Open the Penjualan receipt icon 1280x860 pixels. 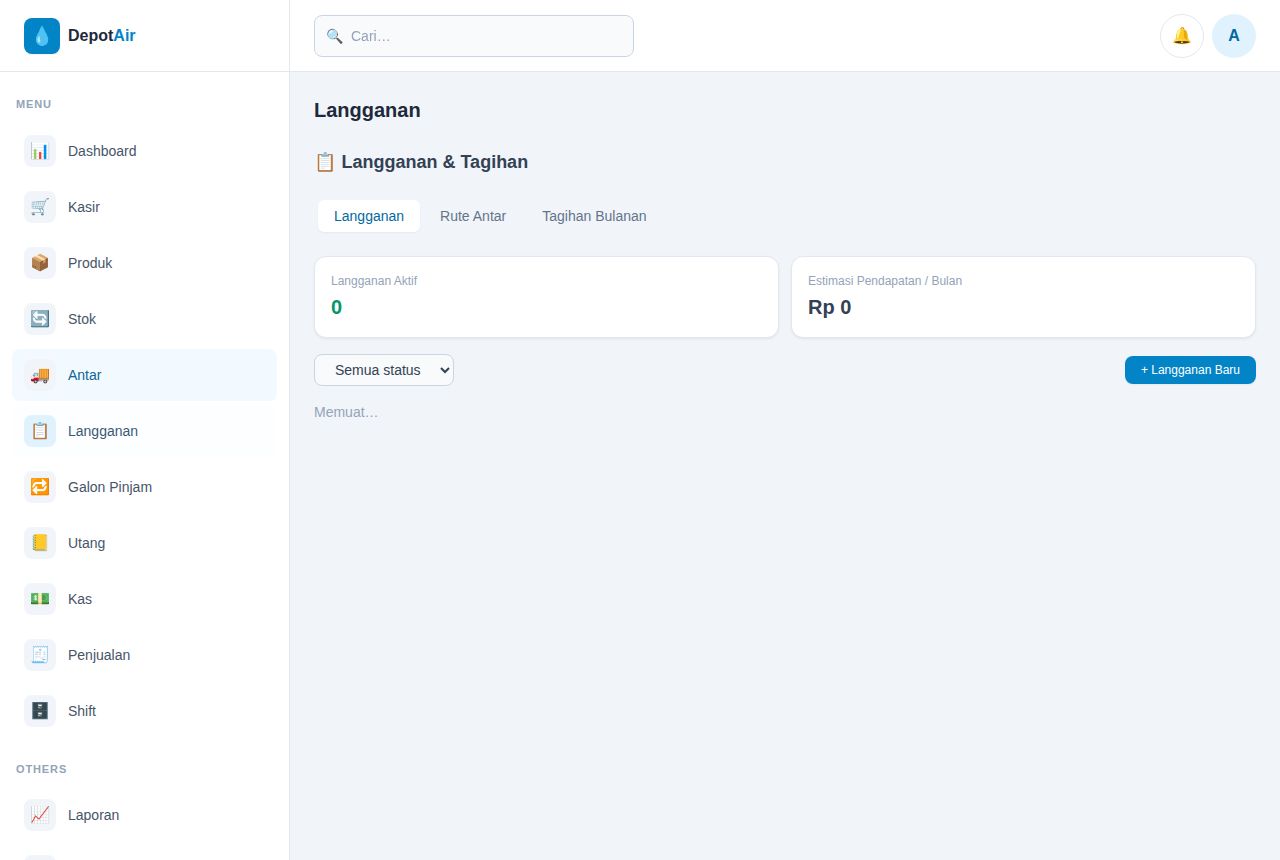(x=40, y=655)
